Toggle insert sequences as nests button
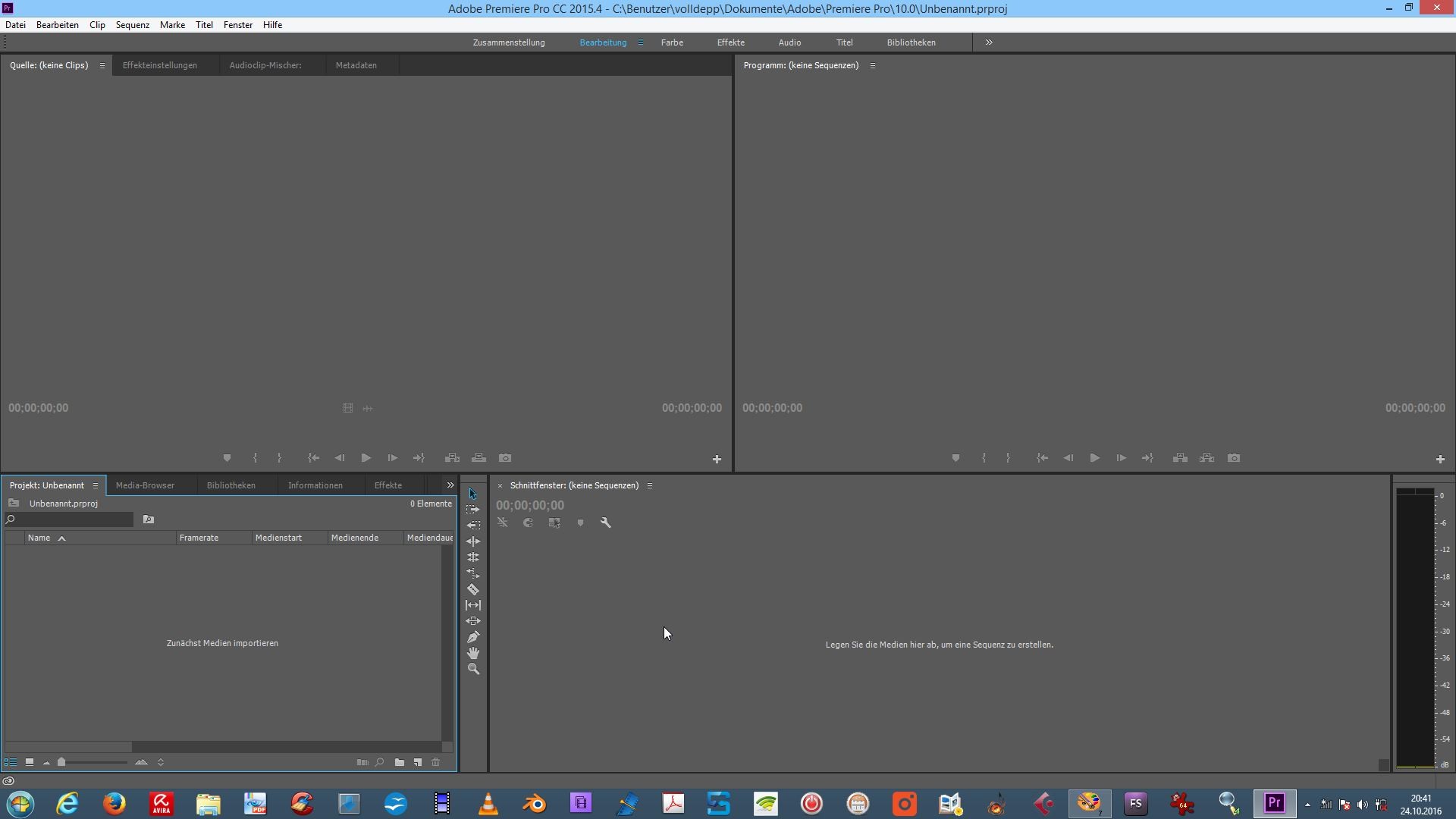The image size is (1456, 819). coord(502,522)
